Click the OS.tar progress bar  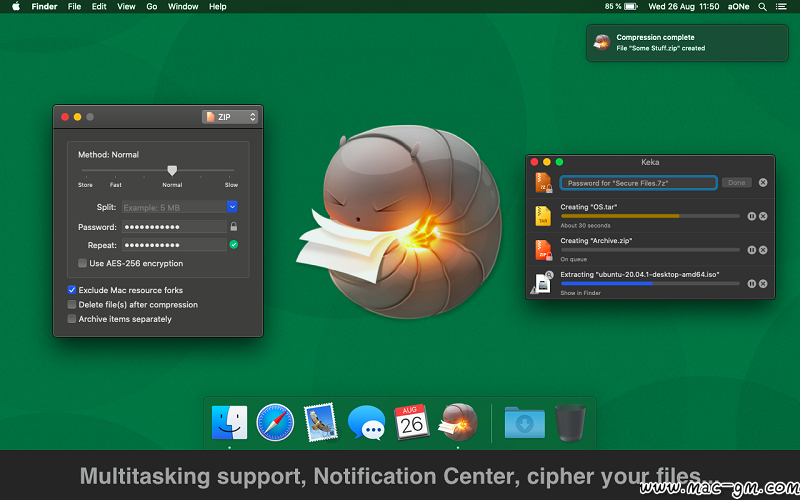point(650,216)
